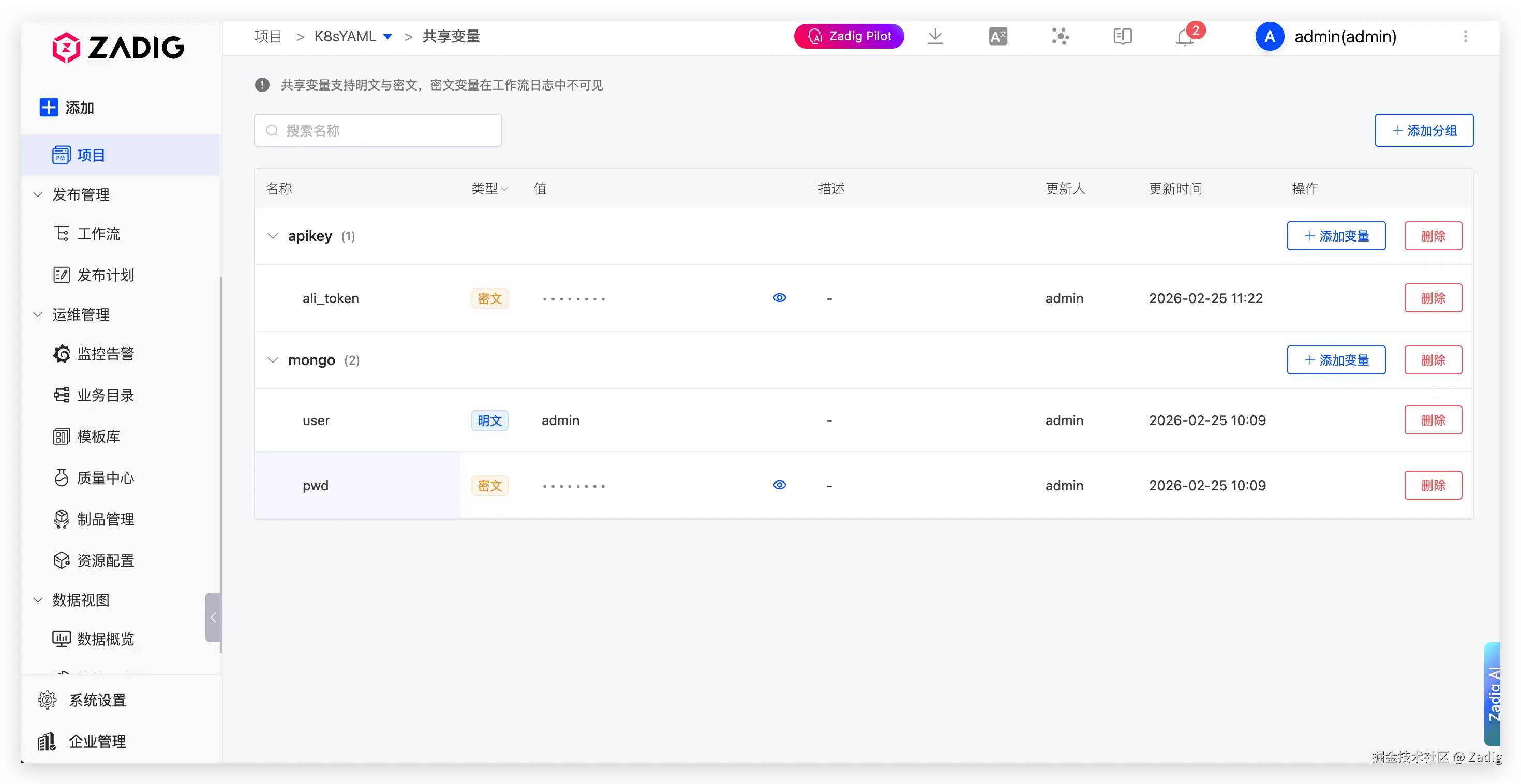Delete the mongo group
This screenshot has height=784, width=1521.
coord(1433,360)
